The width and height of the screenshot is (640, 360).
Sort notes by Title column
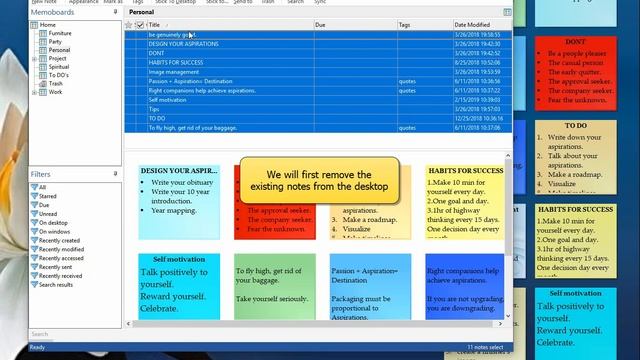231,25
